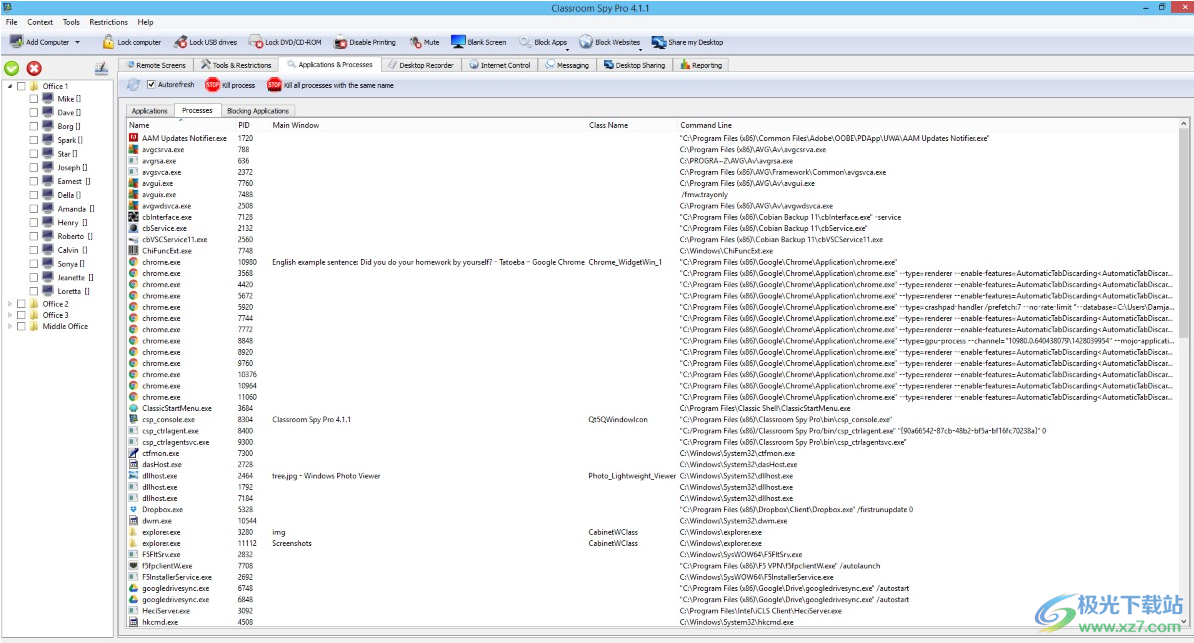Screen dimensions: 1194x643
Task: Open the Add Computer dropdown arrow
Action: pyautogui.click(x=77, y=43)
